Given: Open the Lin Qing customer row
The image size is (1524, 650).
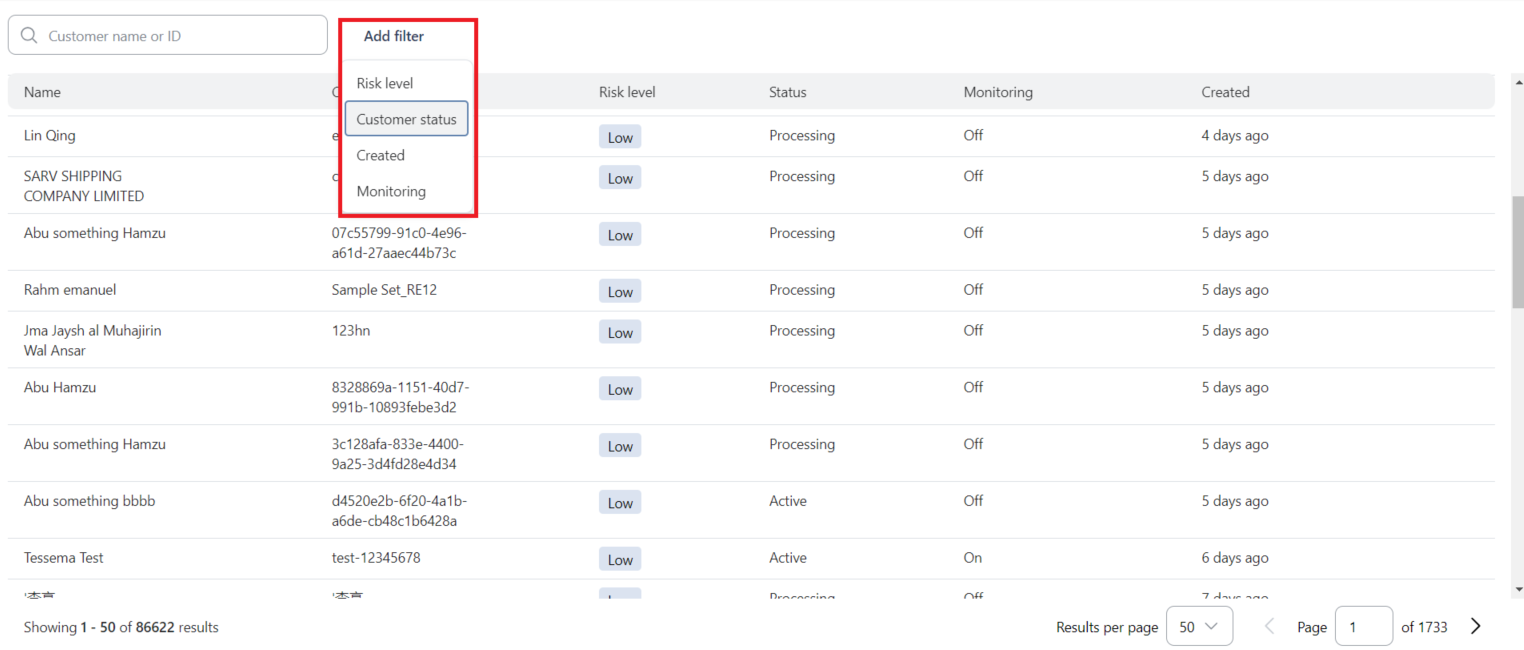Looking at the screenshot, I should pyautogui.click(x=50, y=135).
